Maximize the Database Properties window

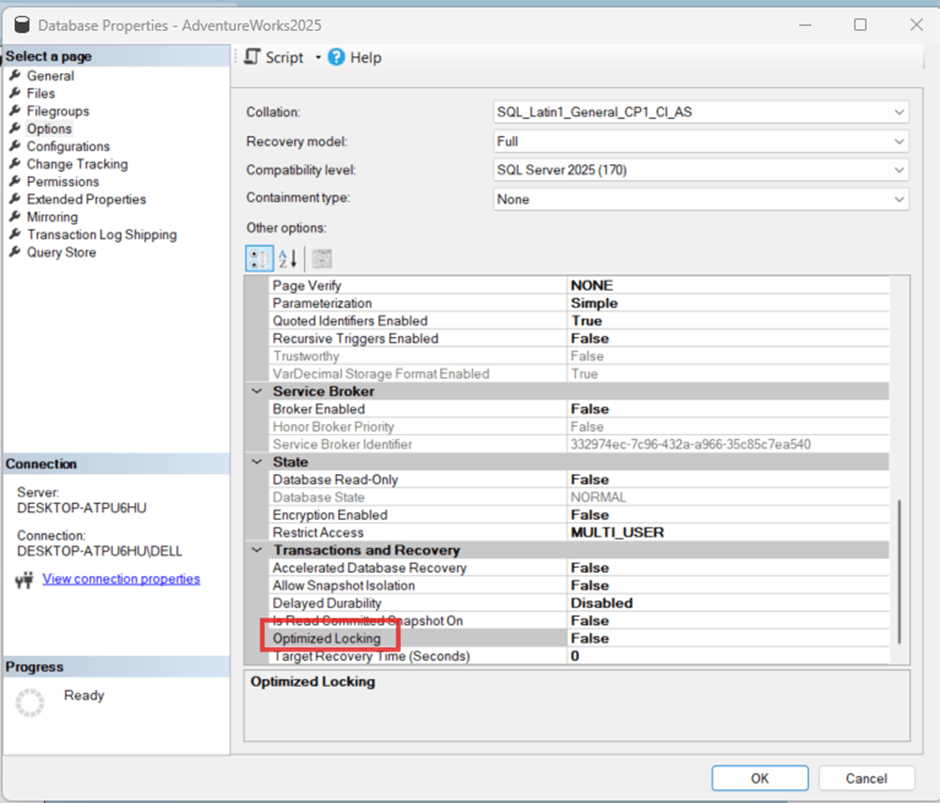[x=860, y=25]
